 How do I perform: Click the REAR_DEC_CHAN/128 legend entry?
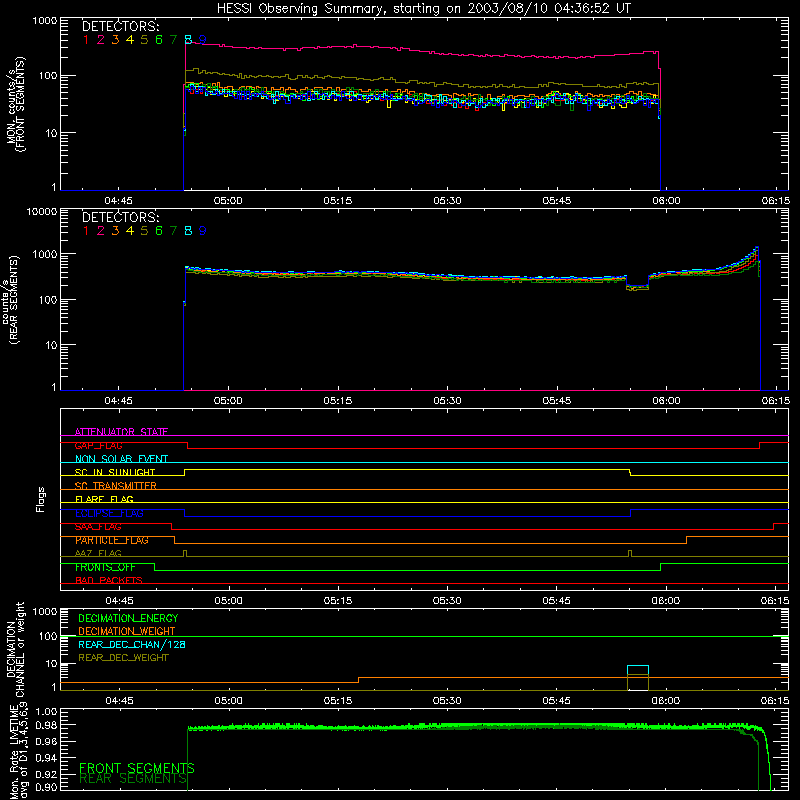point(132,644)
